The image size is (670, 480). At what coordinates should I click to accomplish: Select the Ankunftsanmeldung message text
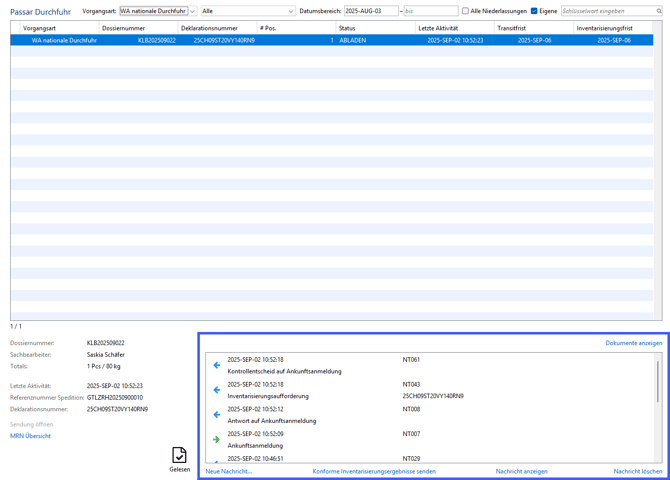coord(255,445)
